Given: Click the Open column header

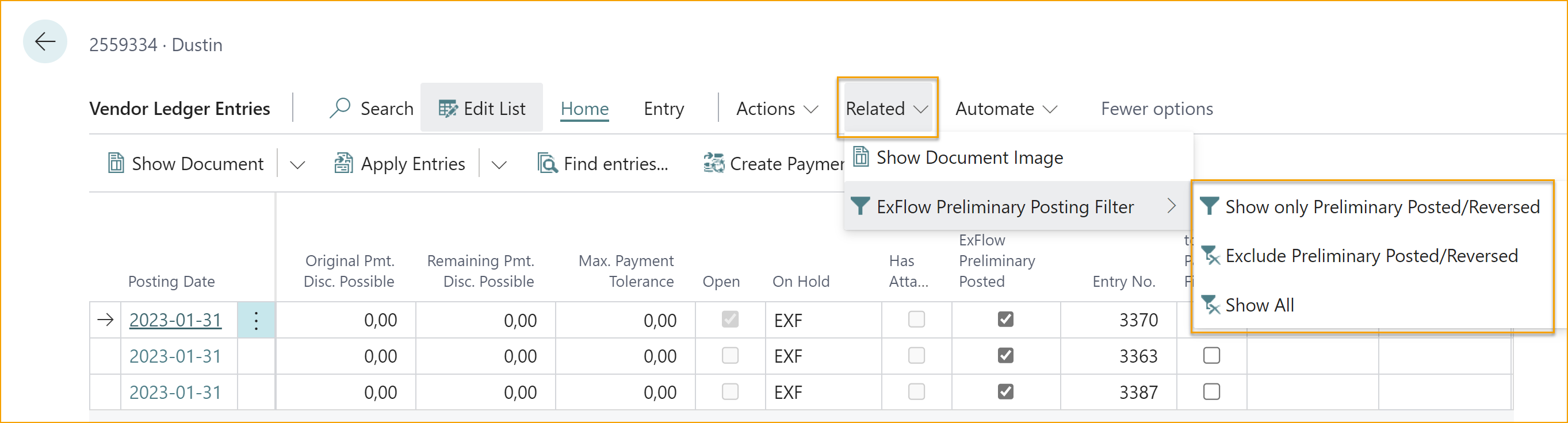Looking at the screenshot, I should click(x=721, y=282).
